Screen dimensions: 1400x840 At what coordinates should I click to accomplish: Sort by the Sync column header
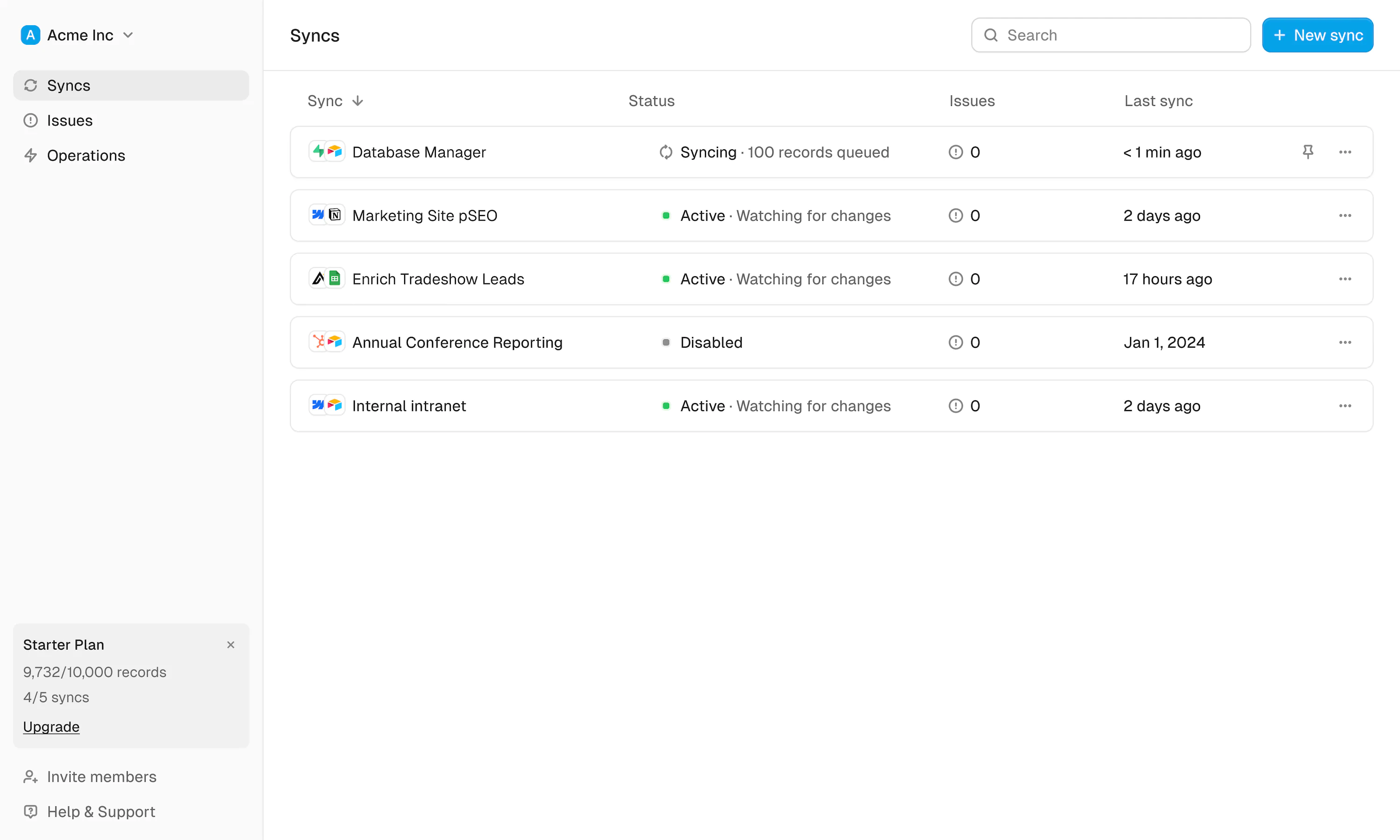336,101
